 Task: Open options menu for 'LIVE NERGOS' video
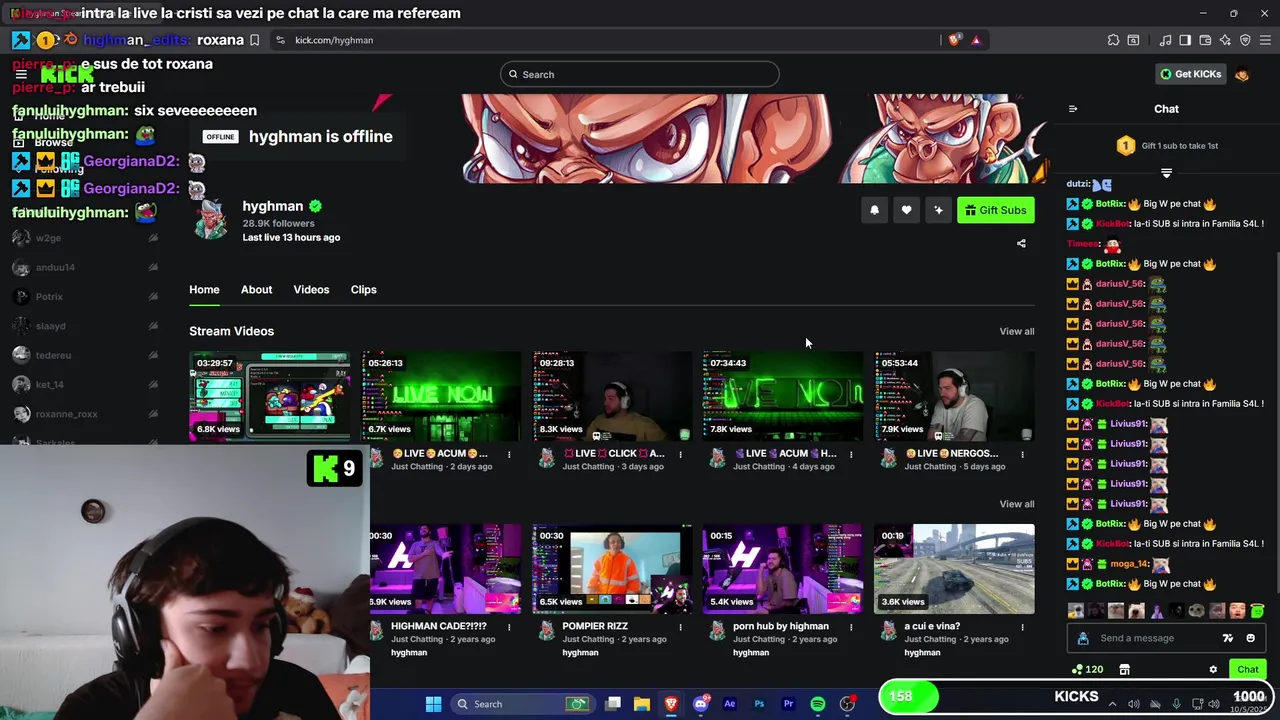point(1022,455)
